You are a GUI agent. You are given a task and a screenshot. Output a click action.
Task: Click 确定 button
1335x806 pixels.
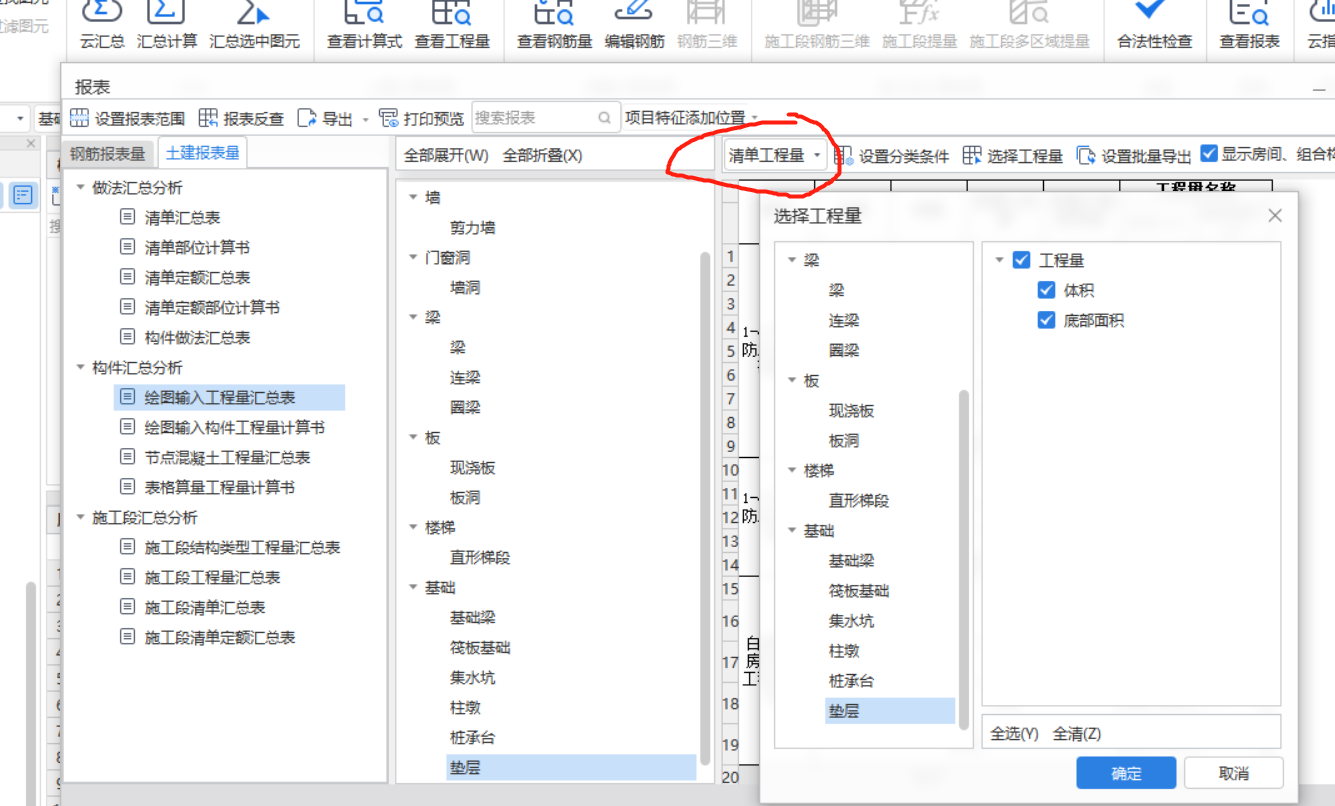pos(1126,773)
